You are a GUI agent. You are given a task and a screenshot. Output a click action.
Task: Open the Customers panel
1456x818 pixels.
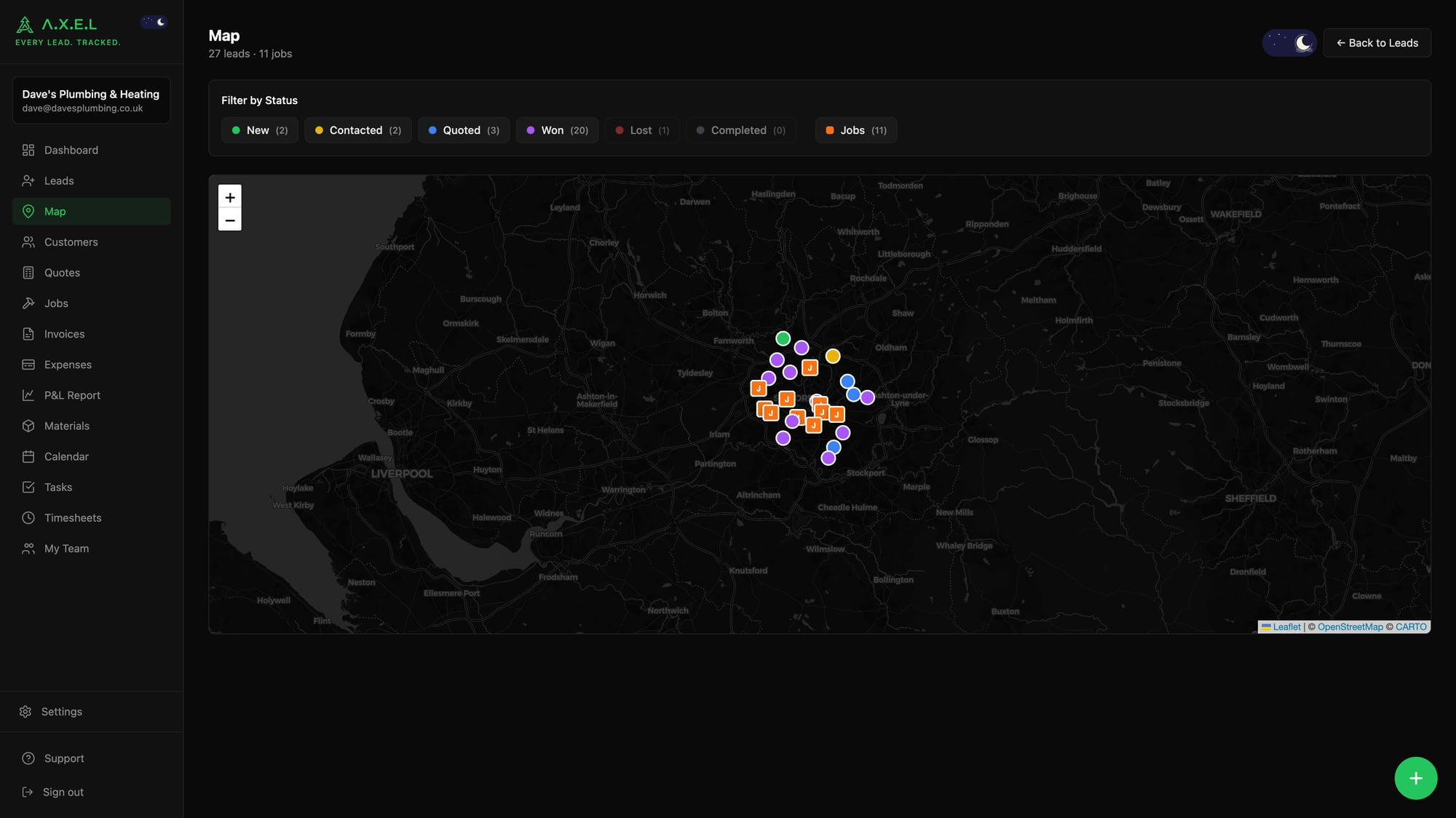[71, 242]
